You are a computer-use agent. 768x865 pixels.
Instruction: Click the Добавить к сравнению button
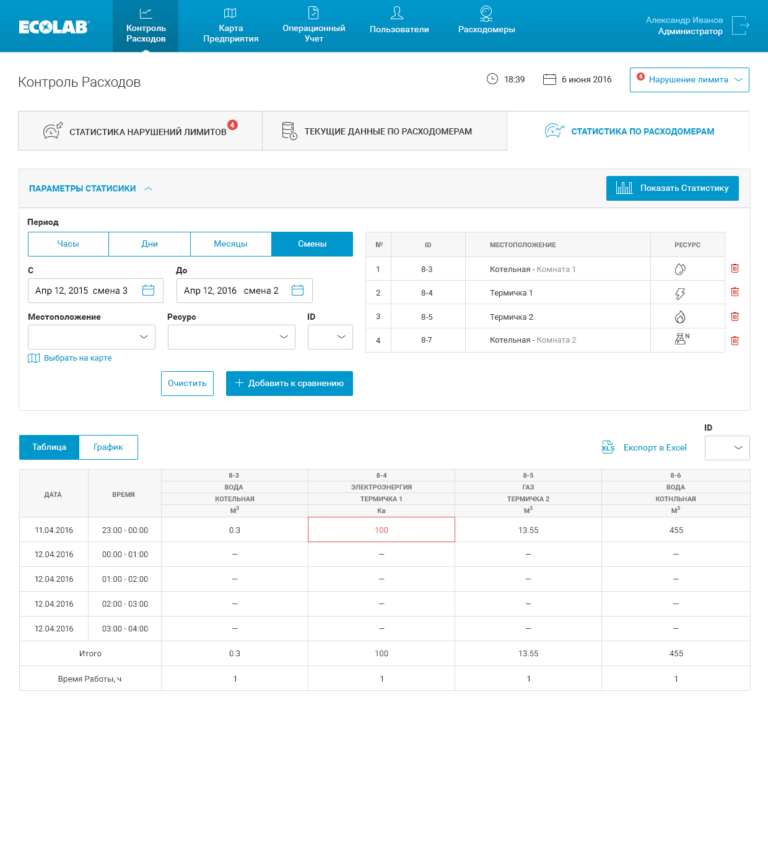[x=289, y=383]
